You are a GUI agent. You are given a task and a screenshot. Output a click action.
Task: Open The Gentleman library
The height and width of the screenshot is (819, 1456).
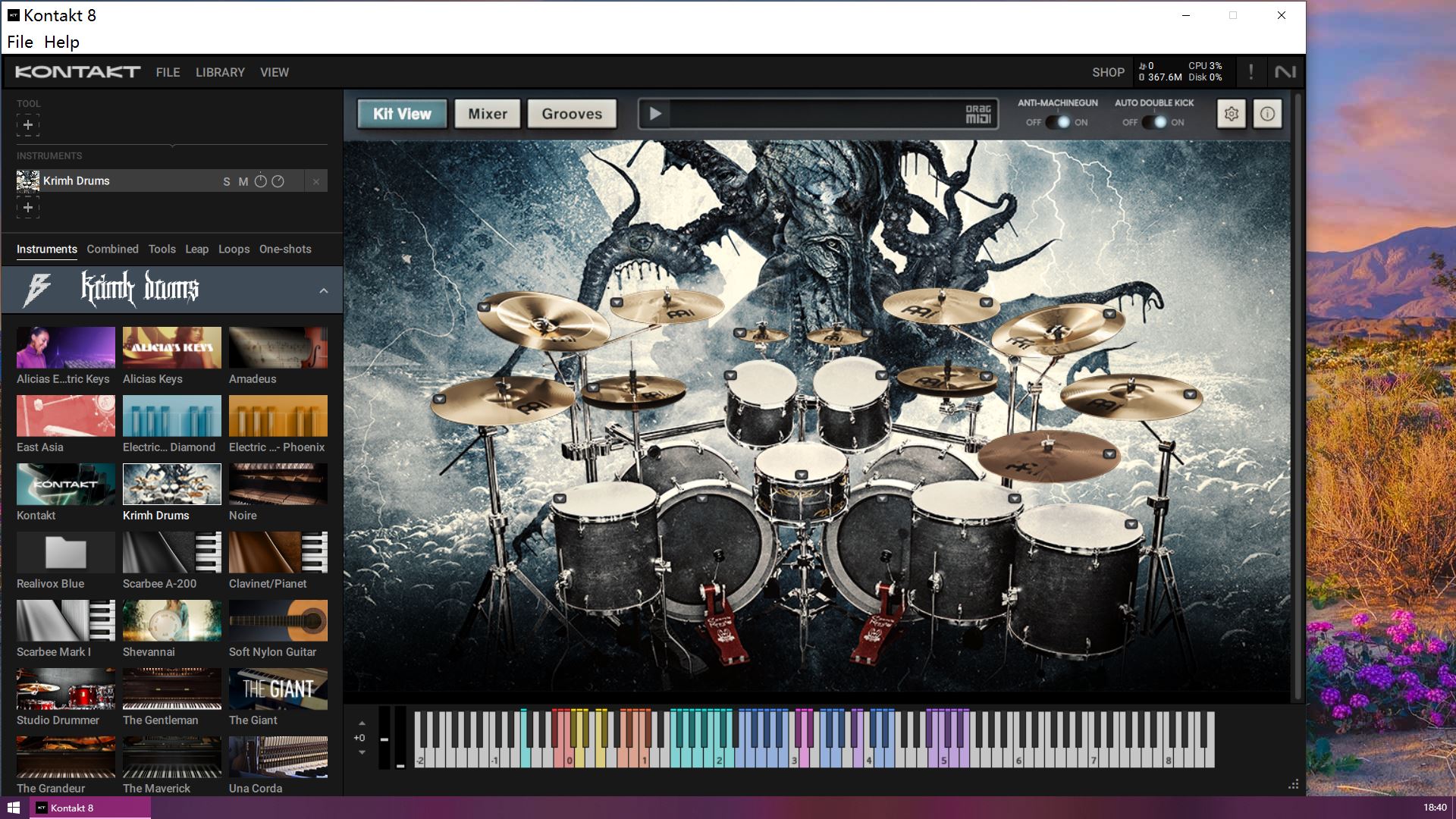[x=172, y=689]
